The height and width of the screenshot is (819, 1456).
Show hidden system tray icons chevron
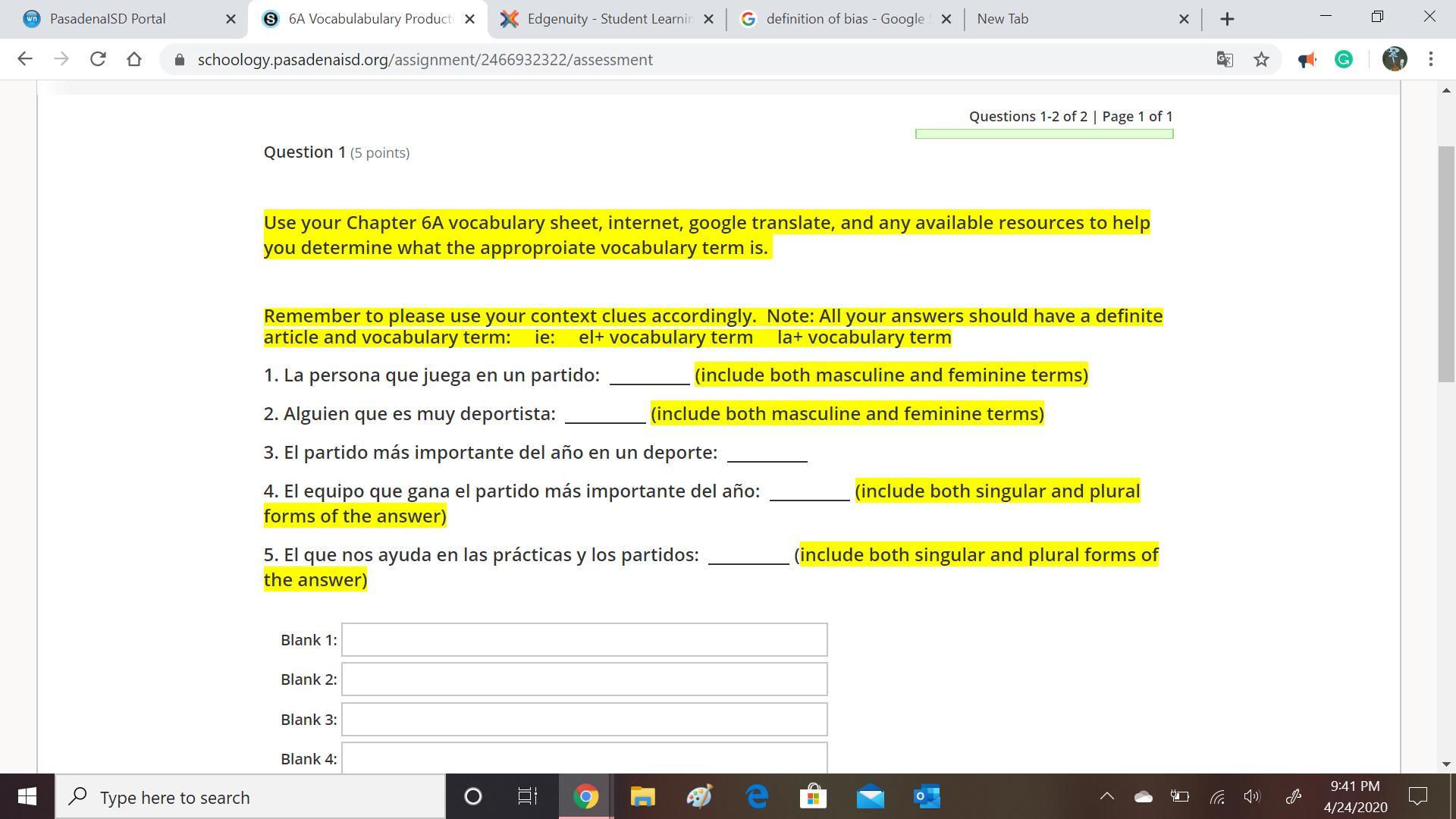pos(1107,796)
